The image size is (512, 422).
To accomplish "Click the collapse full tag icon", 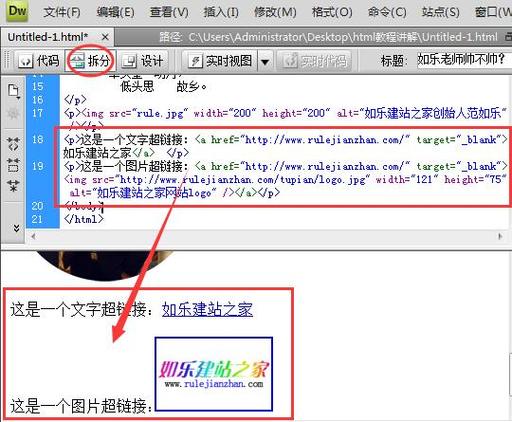I will click(14, 143).
